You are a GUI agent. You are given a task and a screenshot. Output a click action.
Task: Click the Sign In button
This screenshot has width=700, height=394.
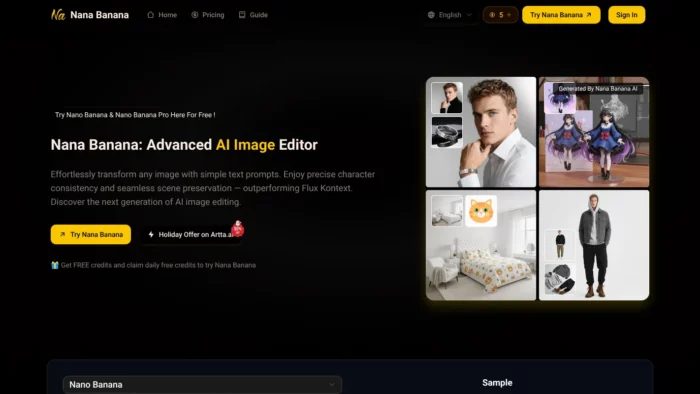click(626, 15)
